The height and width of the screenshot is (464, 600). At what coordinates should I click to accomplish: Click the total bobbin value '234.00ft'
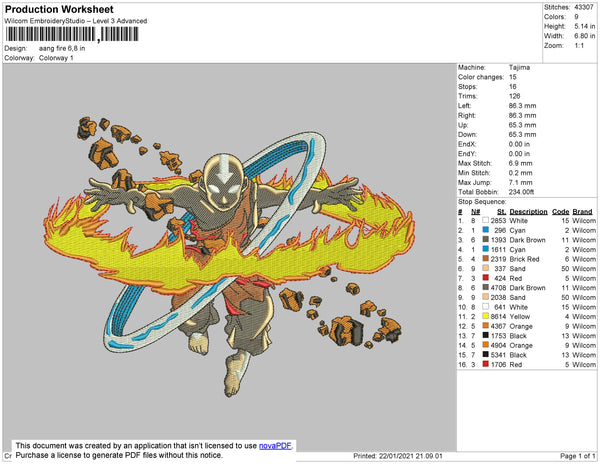[521, 192]
